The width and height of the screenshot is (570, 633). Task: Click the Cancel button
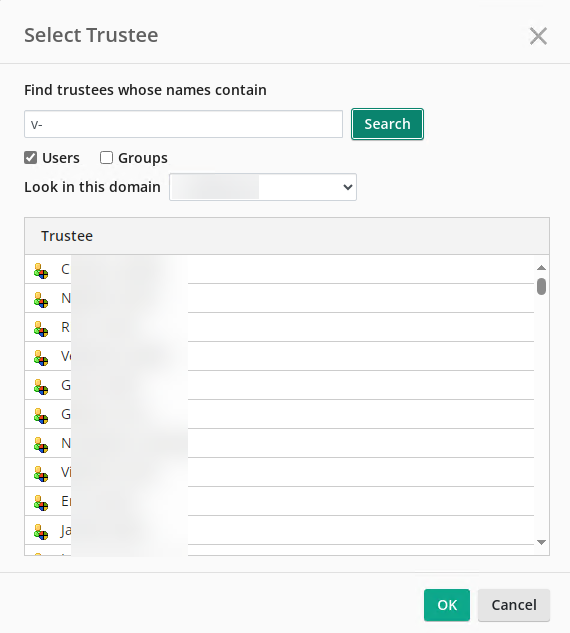(514, 605)
